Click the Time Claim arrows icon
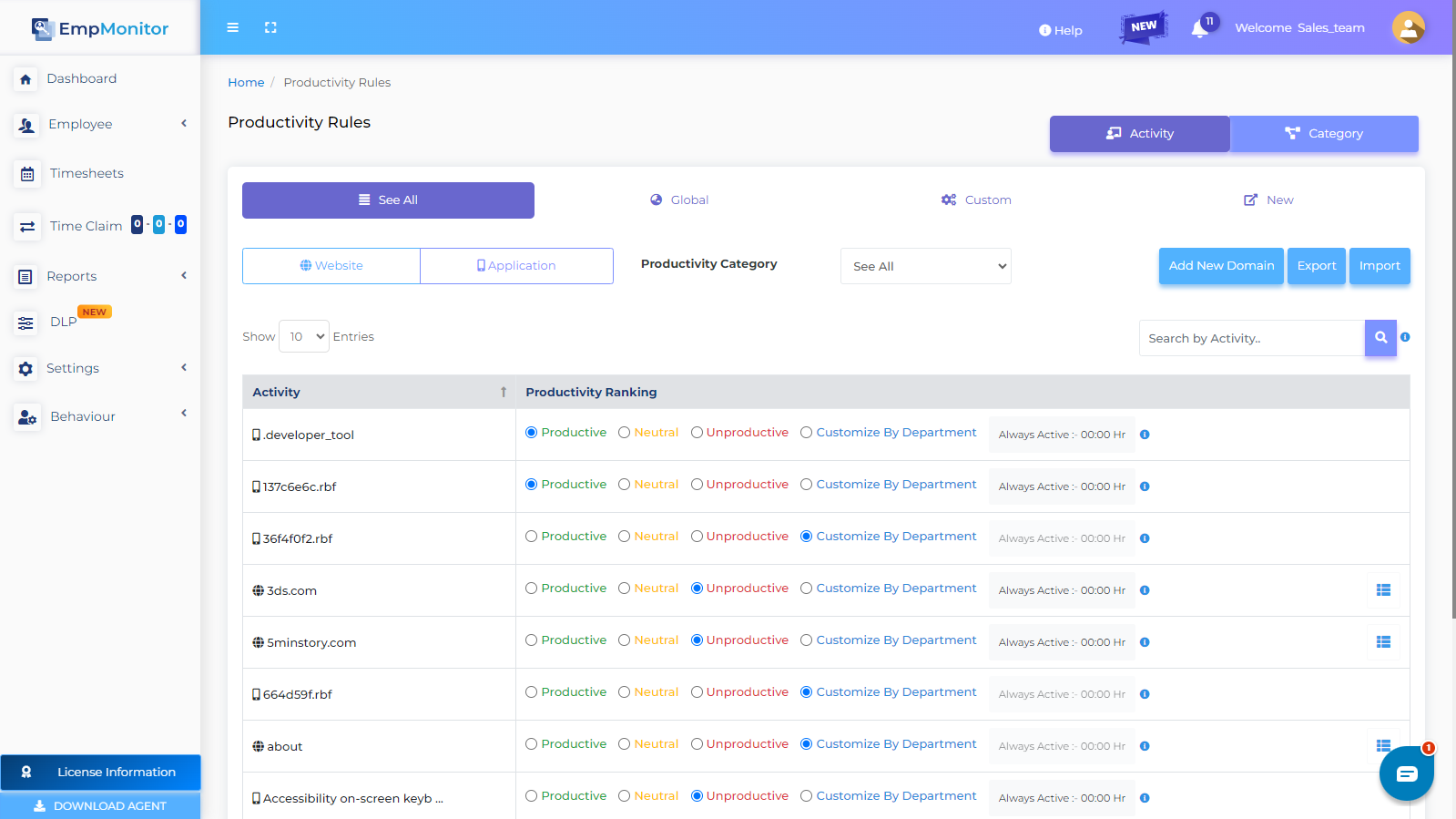Viewport: 1456px width, 819px height. 27,226
